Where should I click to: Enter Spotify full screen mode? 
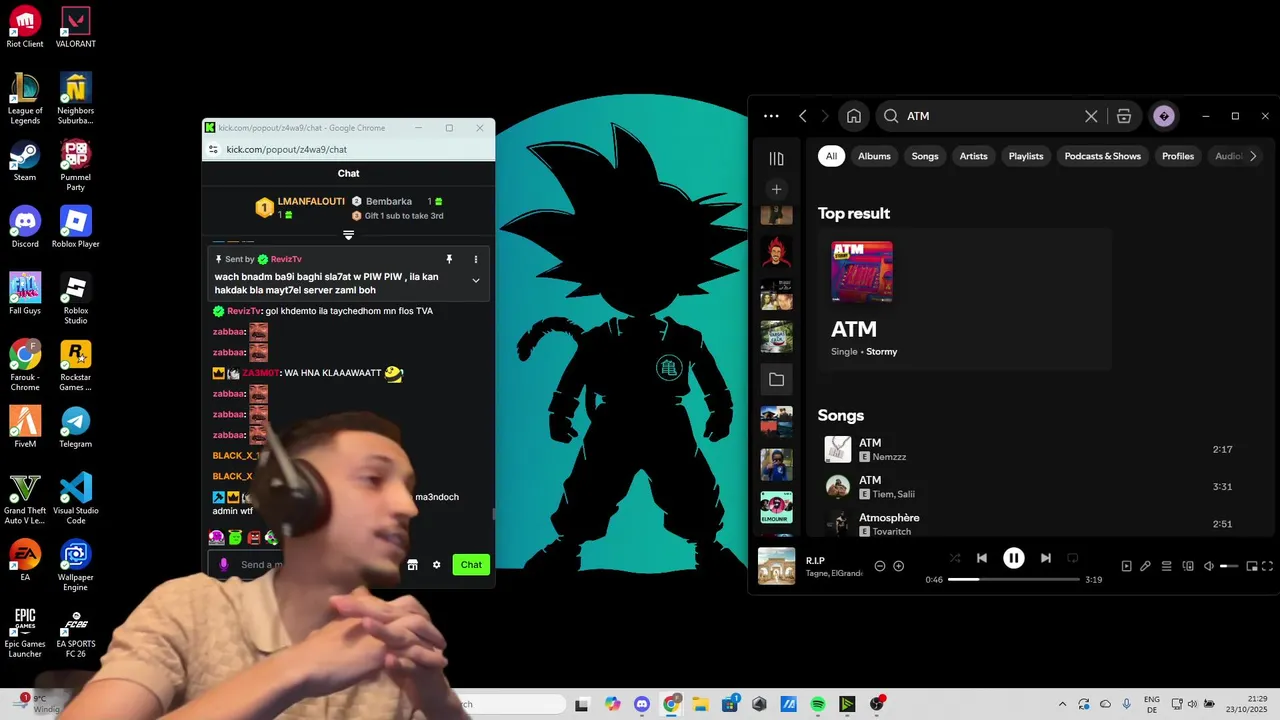pyautogui.click(x=1268, y=566)
